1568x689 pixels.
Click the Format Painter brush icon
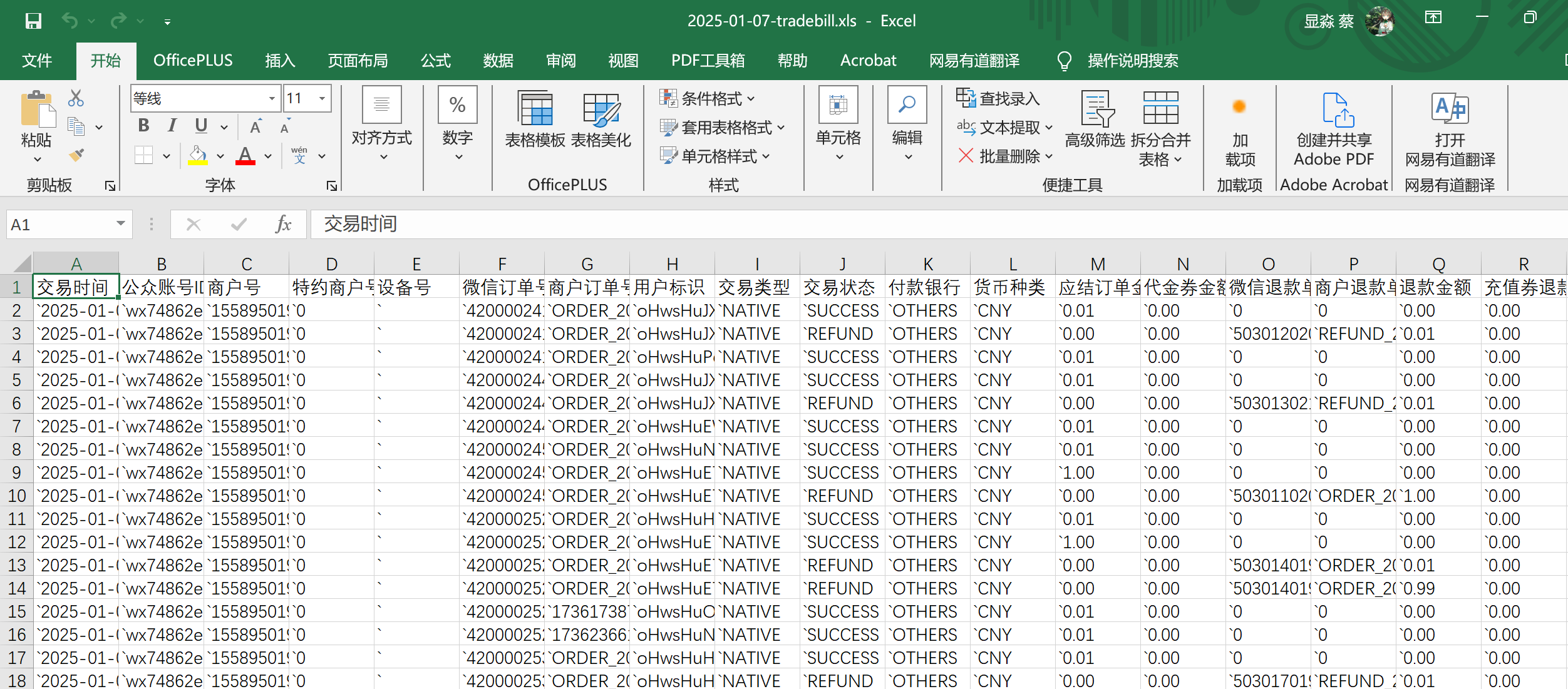pyautogui.click(x=76, y=155)
